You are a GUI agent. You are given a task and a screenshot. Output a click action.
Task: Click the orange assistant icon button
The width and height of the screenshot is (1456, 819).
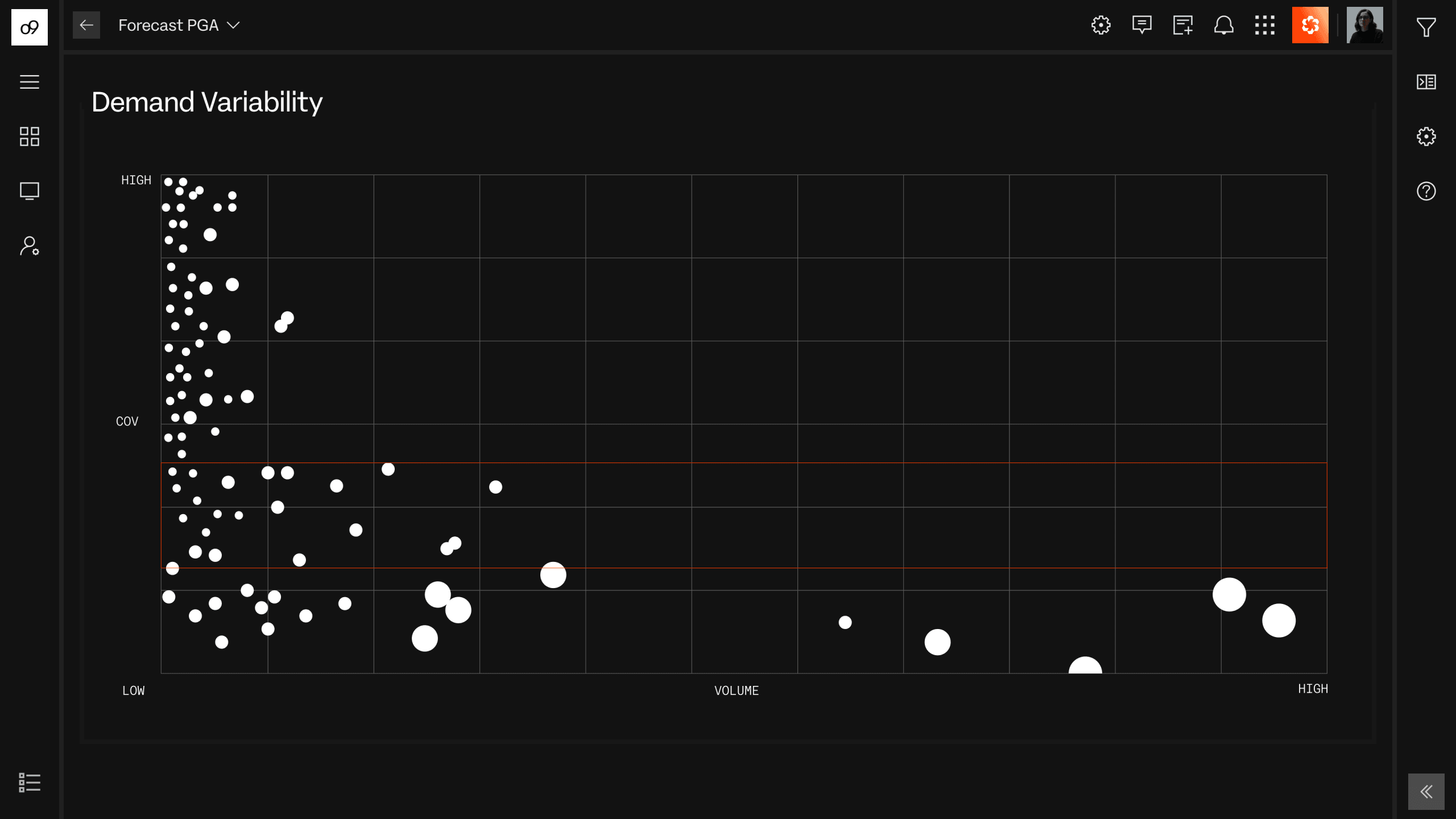tap(1310, 25)
